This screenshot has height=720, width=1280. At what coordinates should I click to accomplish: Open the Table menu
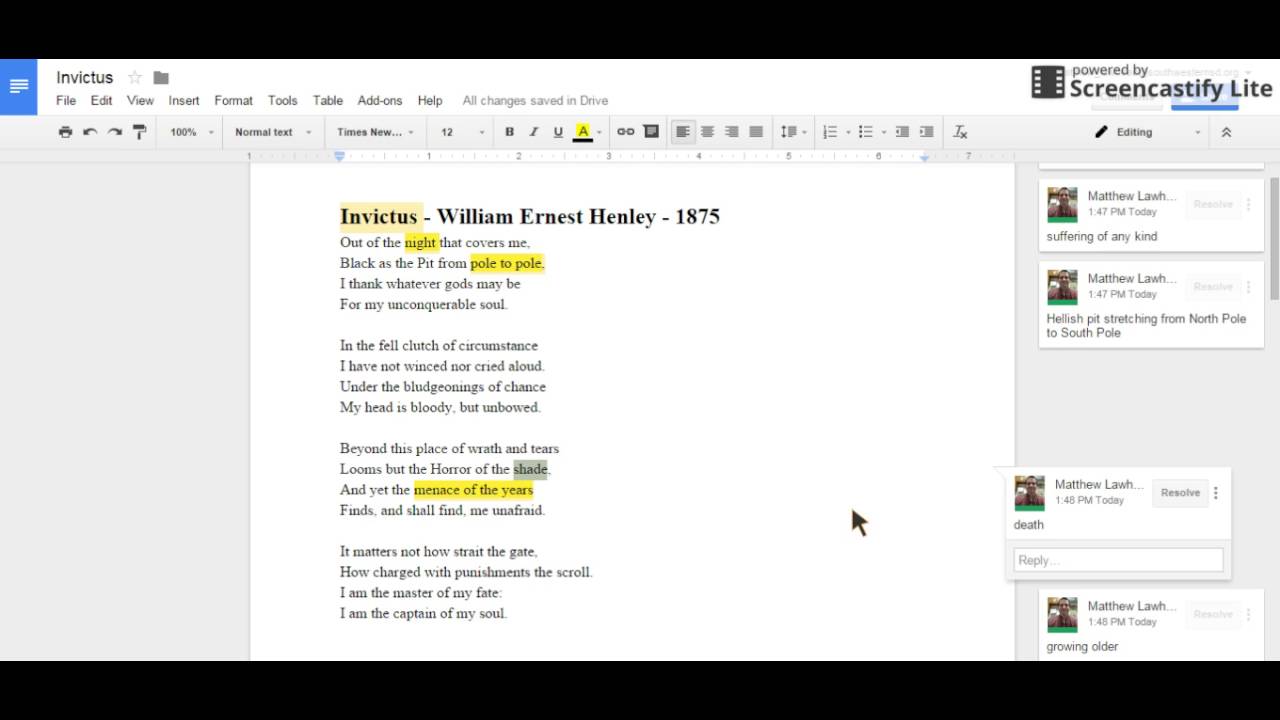pyautogui.click(x=328, y=101)
